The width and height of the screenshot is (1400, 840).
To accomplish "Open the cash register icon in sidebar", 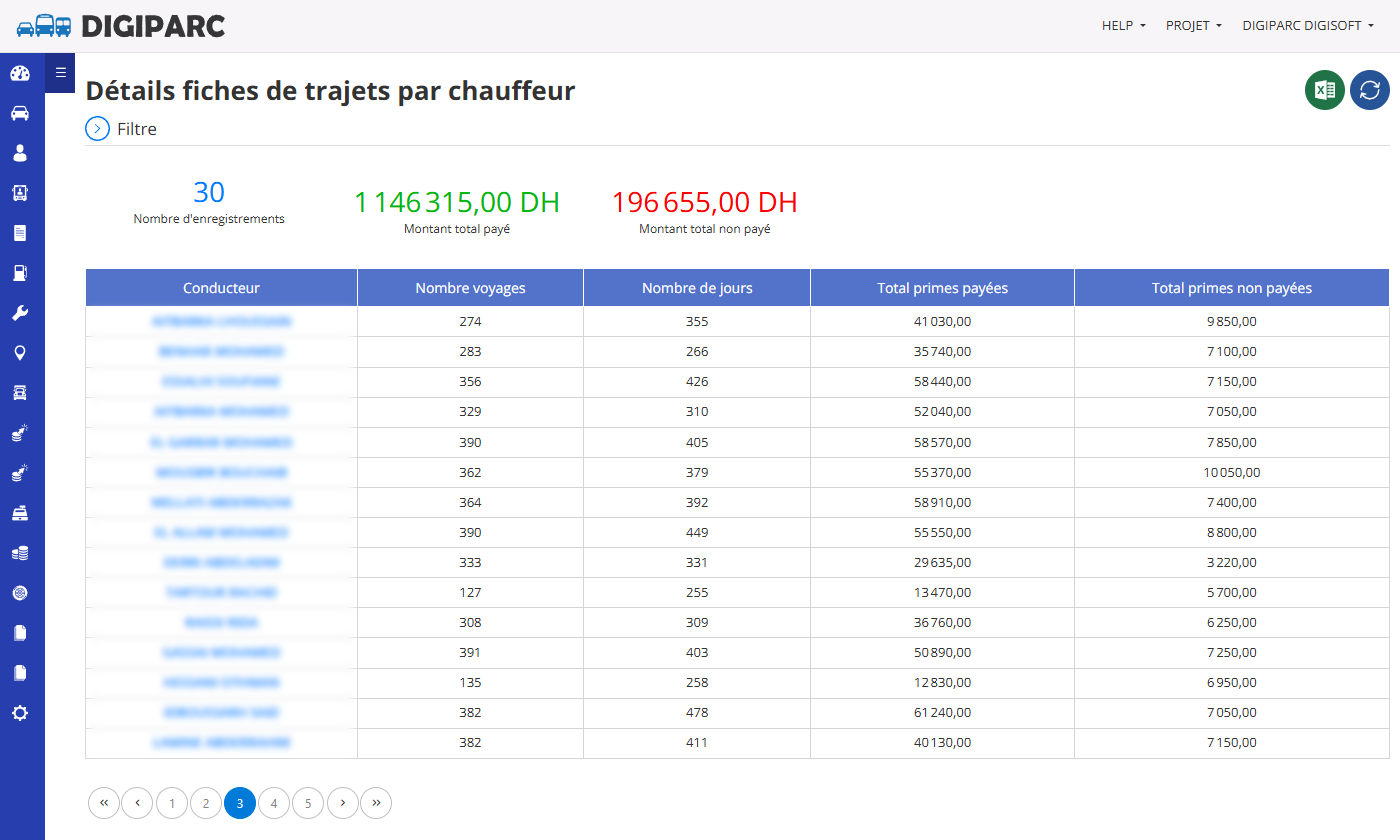I will coord(20,513).
